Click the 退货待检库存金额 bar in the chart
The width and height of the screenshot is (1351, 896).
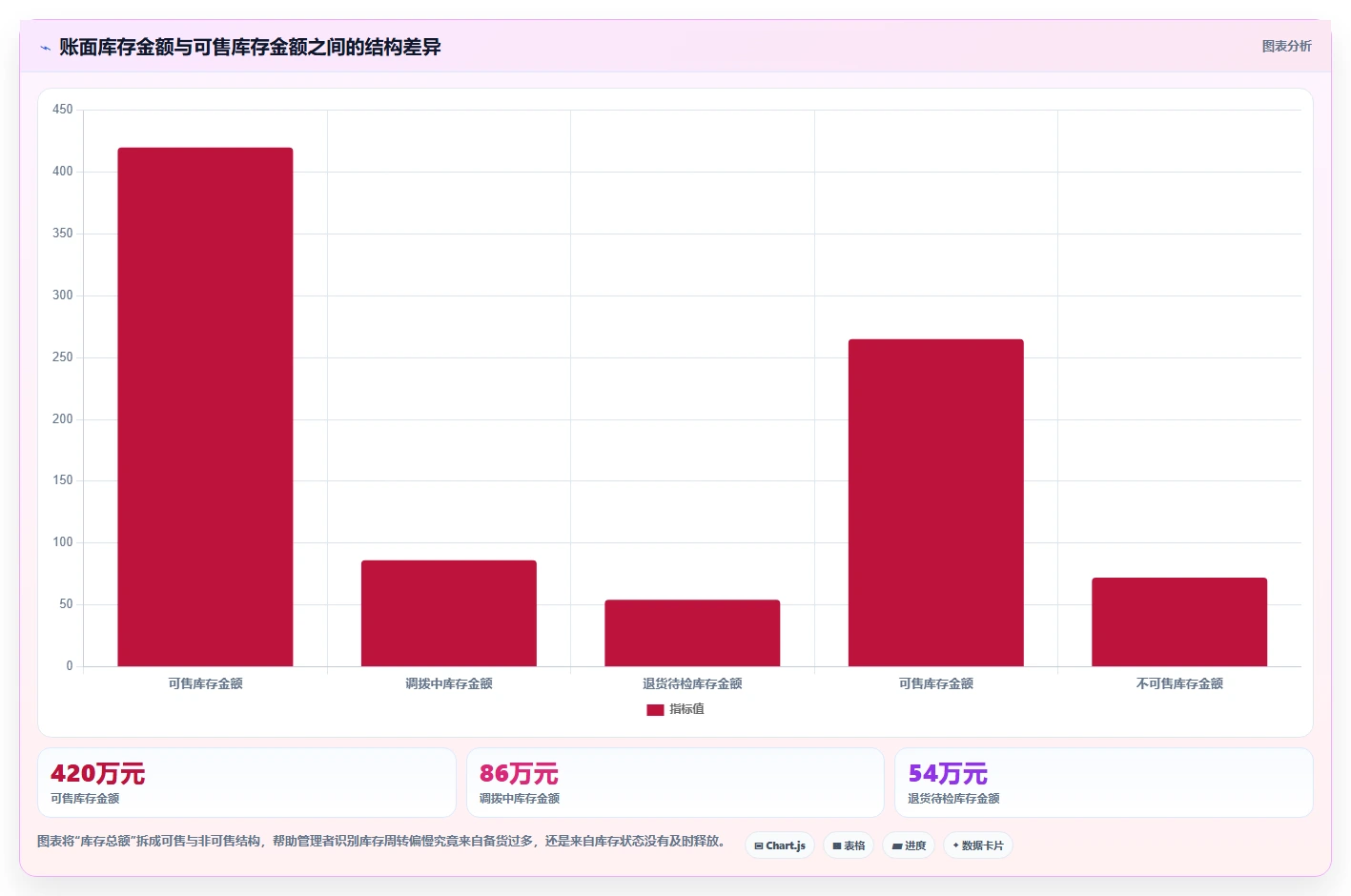tap(692, 633)
